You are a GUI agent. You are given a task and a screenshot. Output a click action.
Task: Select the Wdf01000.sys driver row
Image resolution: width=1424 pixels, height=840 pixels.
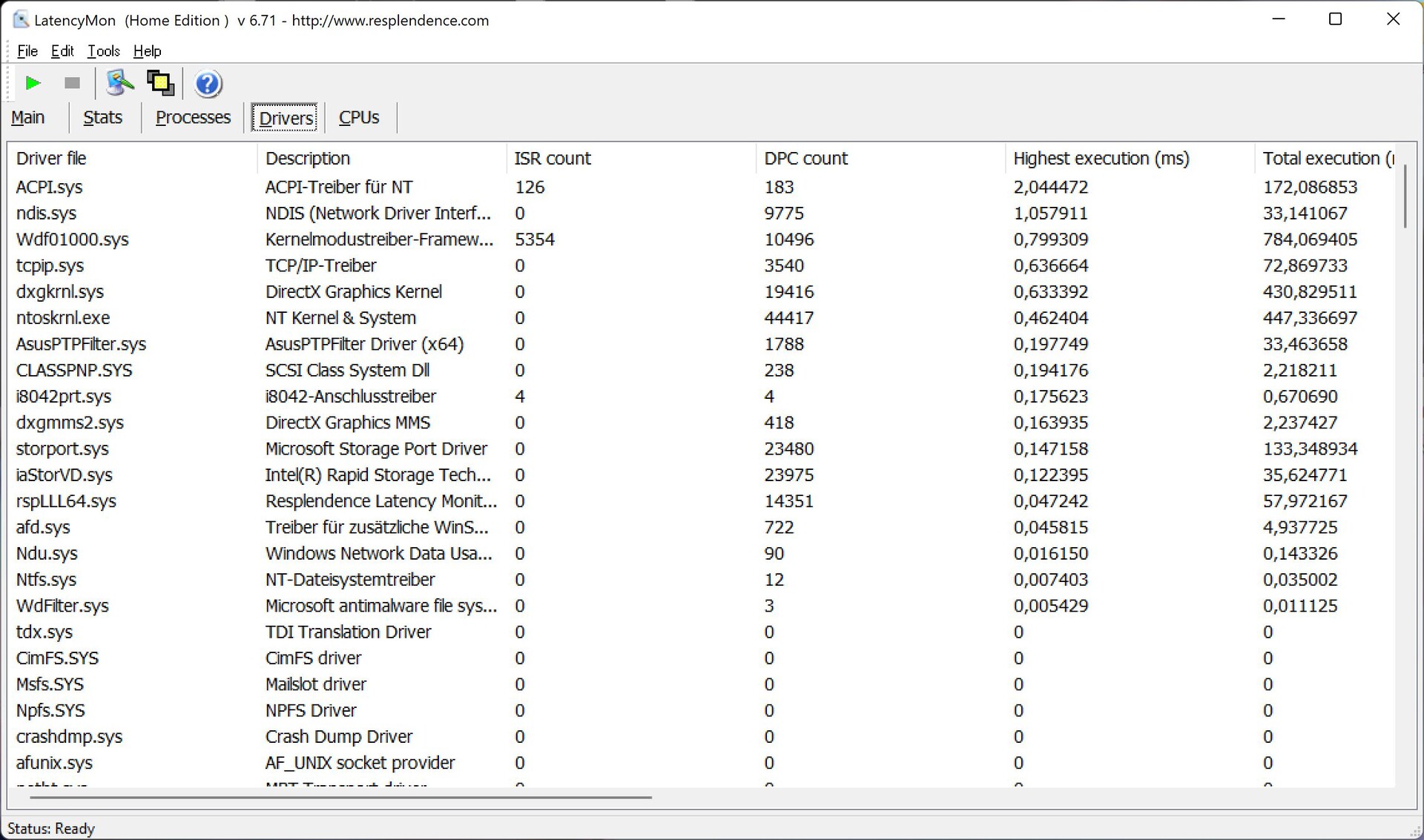pyautogui.click(x=73, y=239)
